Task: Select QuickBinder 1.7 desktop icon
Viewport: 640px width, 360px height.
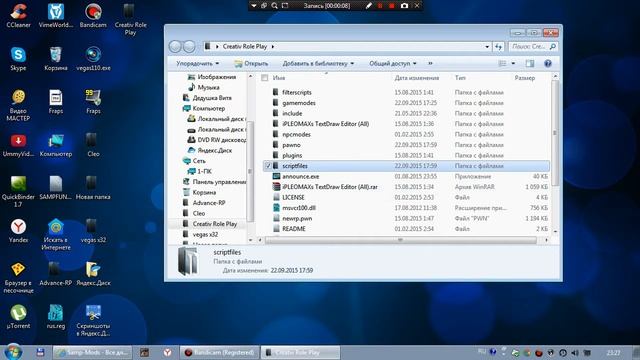Action: [x=18, y=192]
